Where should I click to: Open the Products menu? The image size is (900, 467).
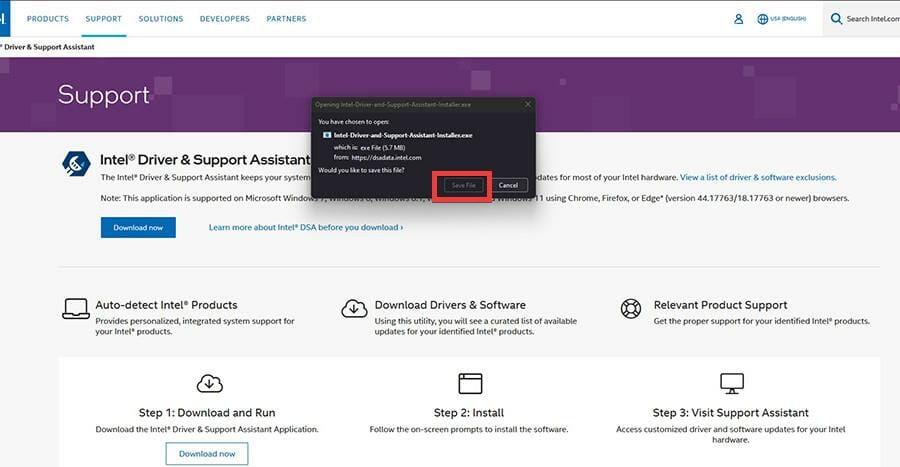[48, 19]
